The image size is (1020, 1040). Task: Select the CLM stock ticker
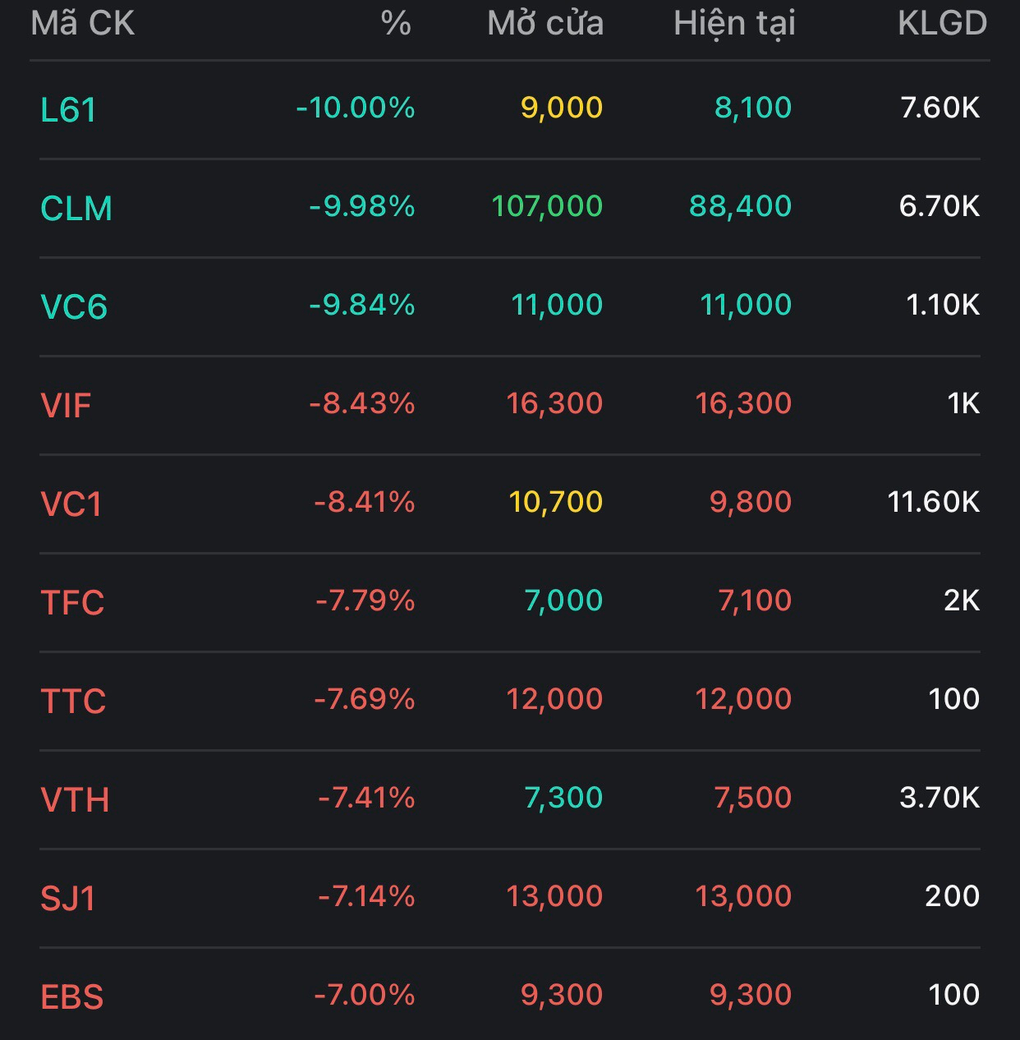coord(76,208)
